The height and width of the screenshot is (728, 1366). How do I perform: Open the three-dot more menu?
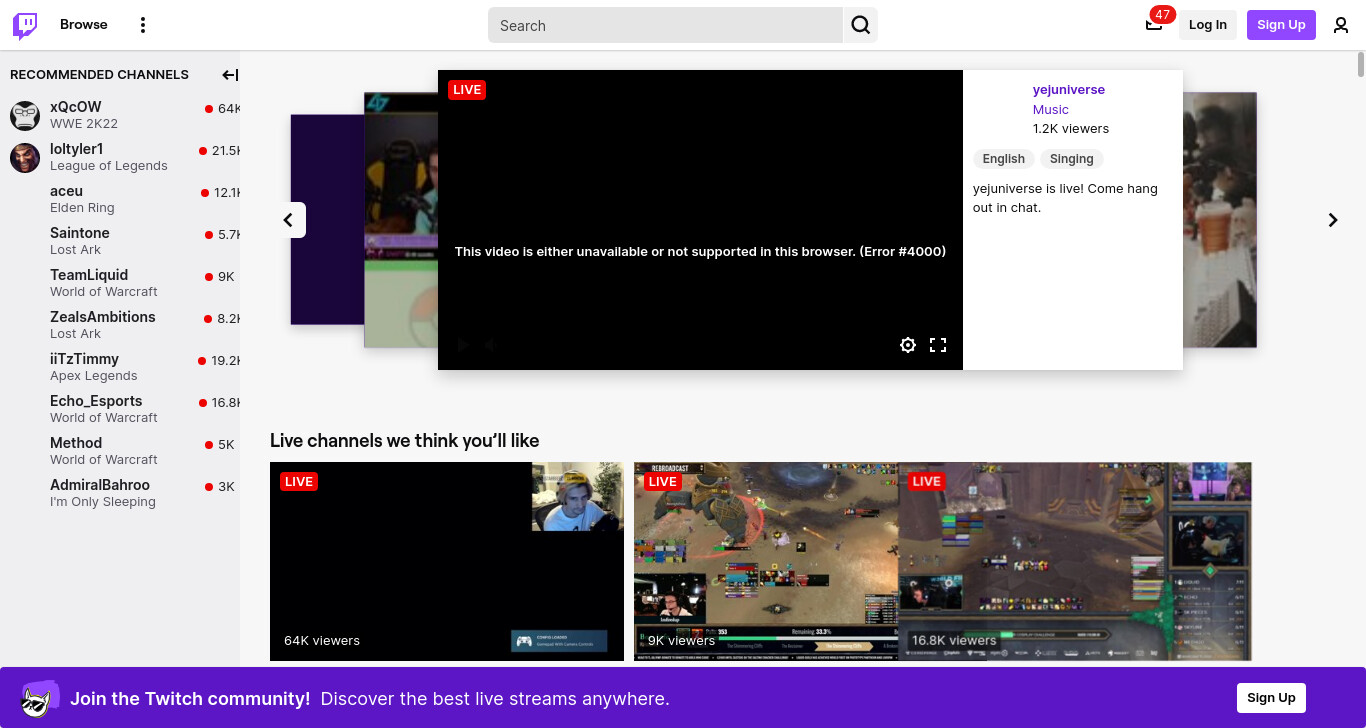point(143,25)
